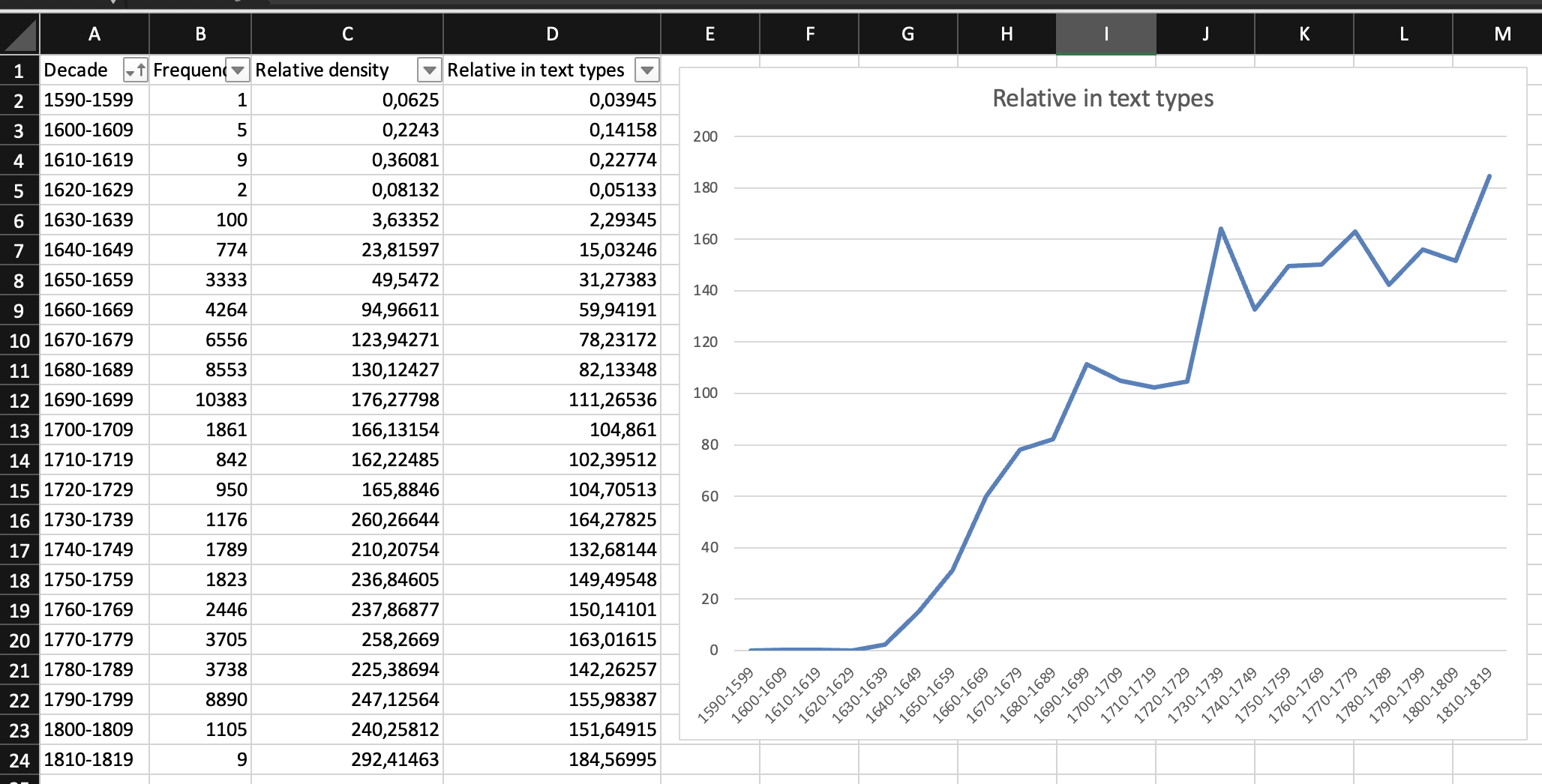Click the '1700-1709' chart axis label
This screenshot has width=1542, height=784.
(1095, 696)
